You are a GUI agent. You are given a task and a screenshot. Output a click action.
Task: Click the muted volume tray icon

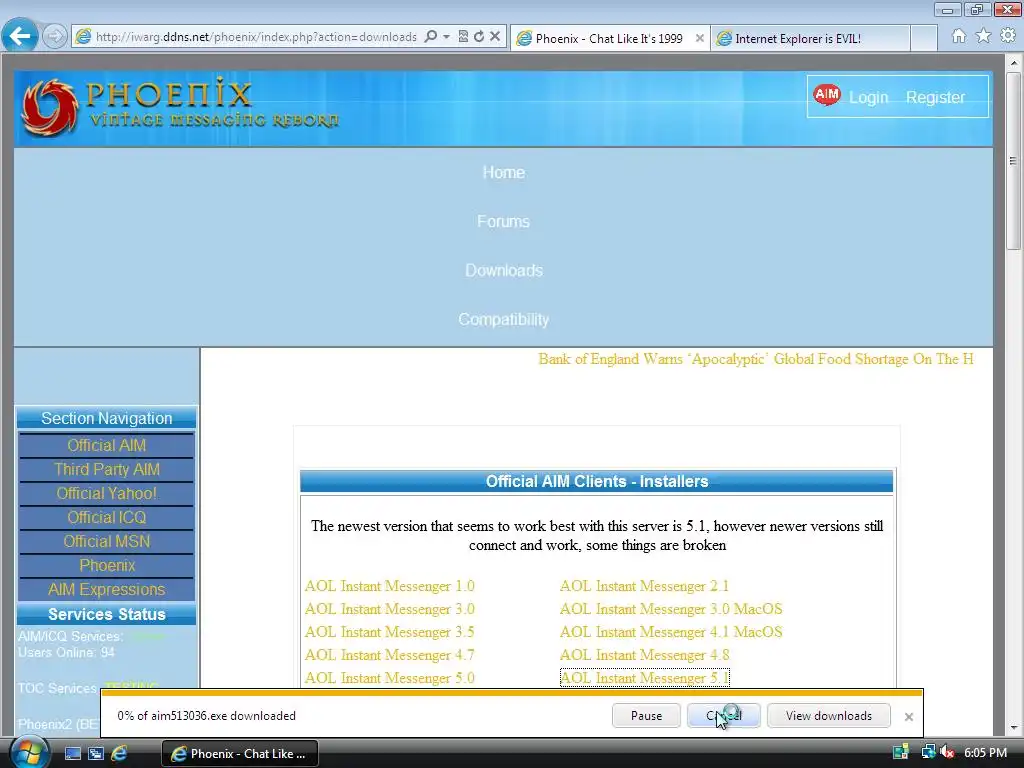(947, 752)
